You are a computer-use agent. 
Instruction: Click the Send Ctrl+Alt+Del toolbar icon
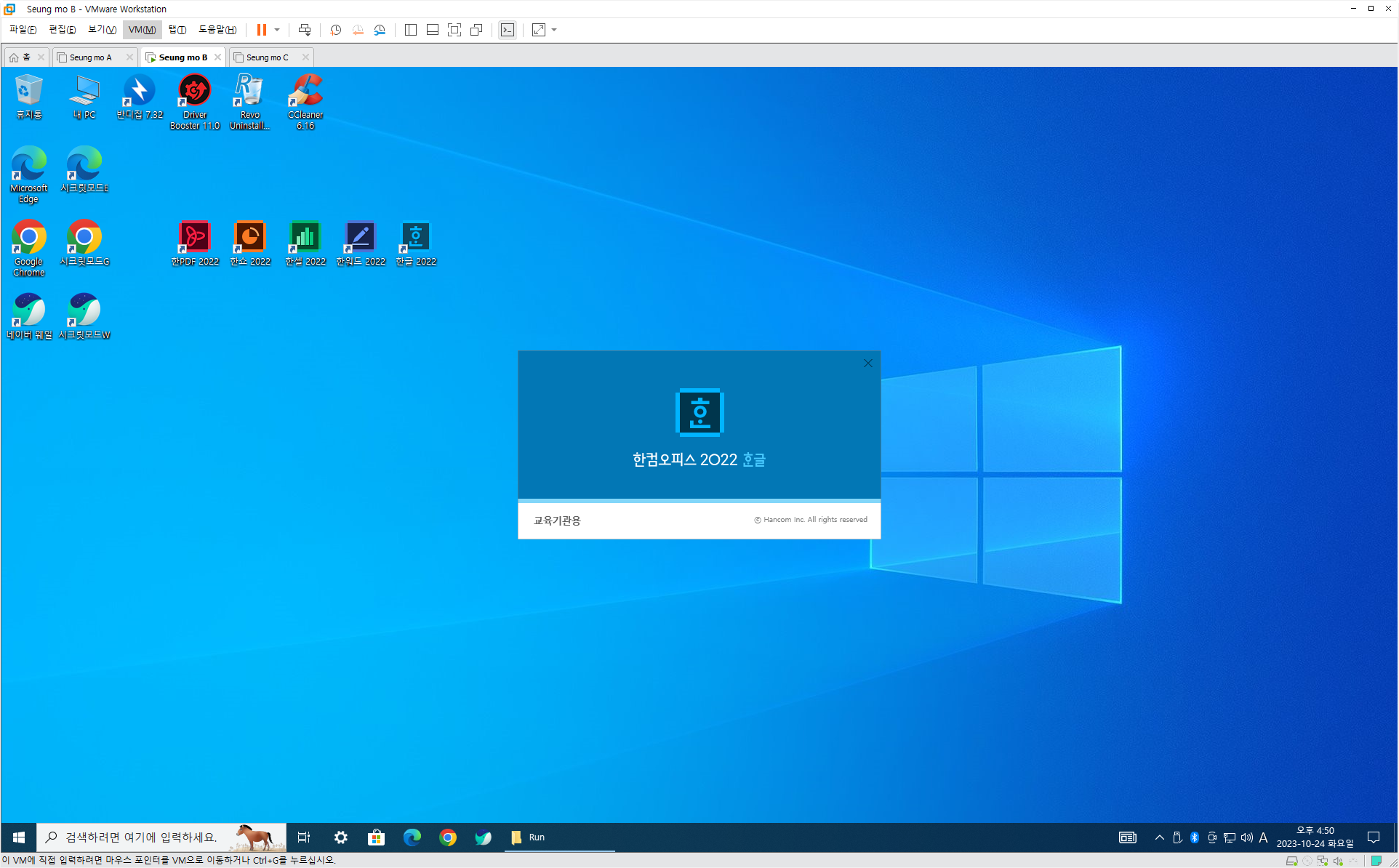click(x=305, y=30)
